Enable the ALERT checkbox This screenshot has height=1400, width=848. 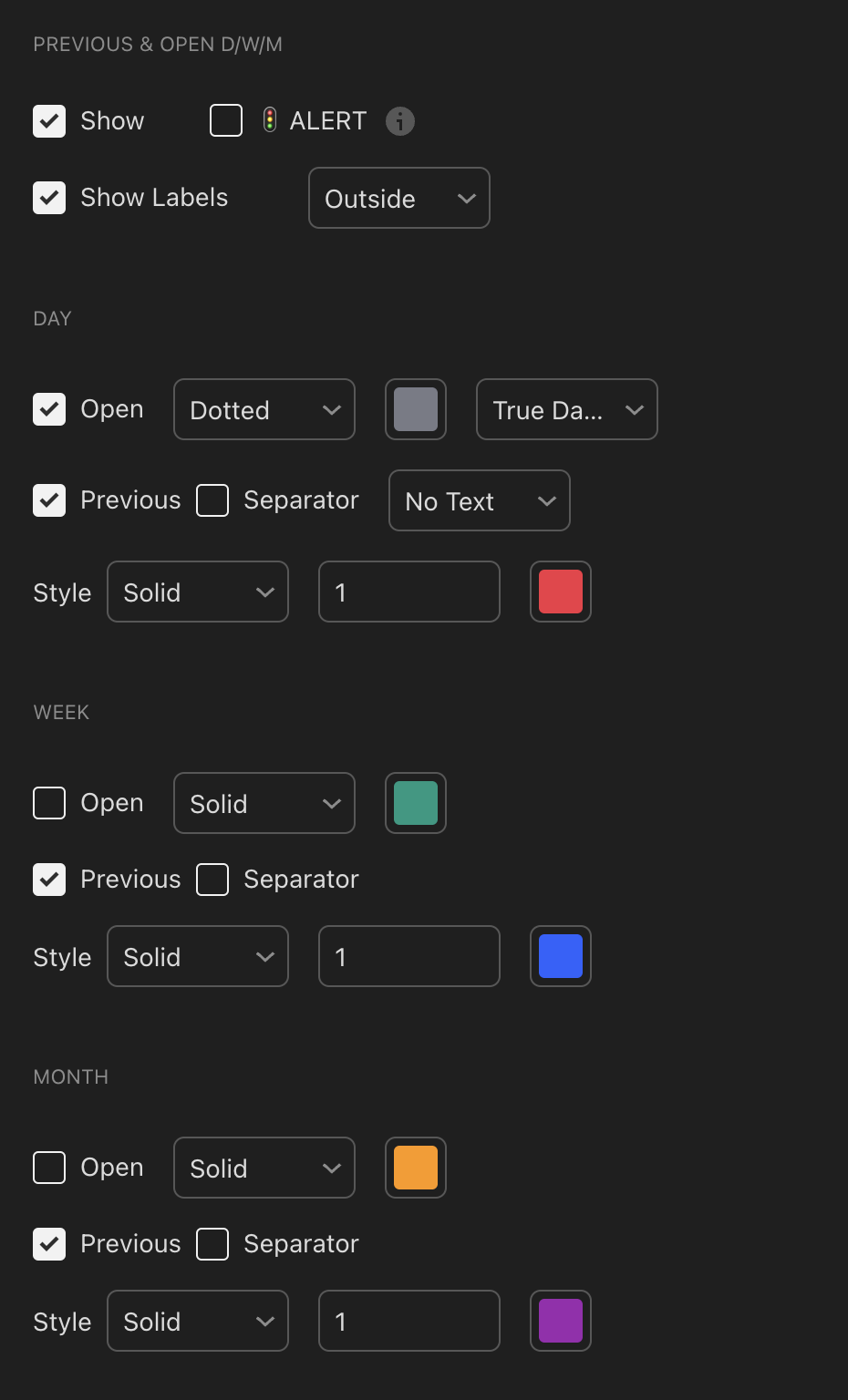226,120
